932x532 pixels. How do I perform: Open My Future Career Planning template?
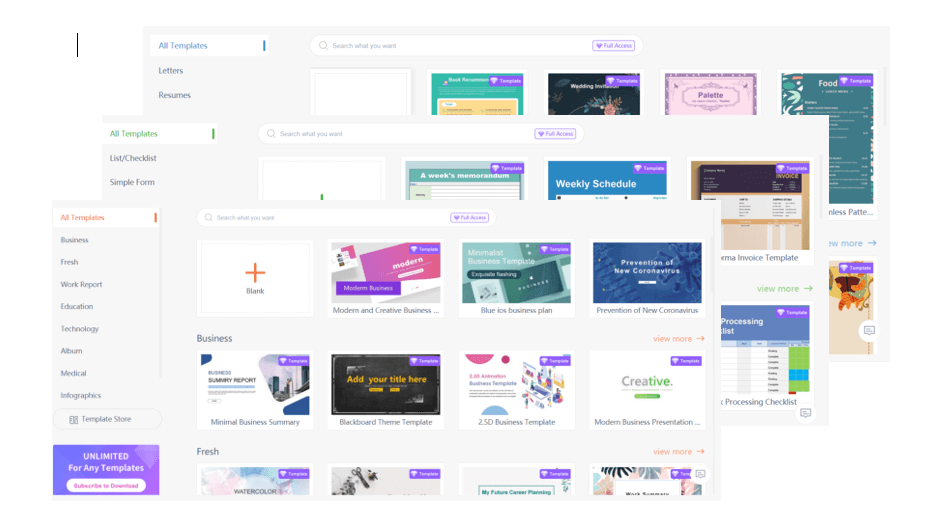pyautogui.click(x=517, y=480)
